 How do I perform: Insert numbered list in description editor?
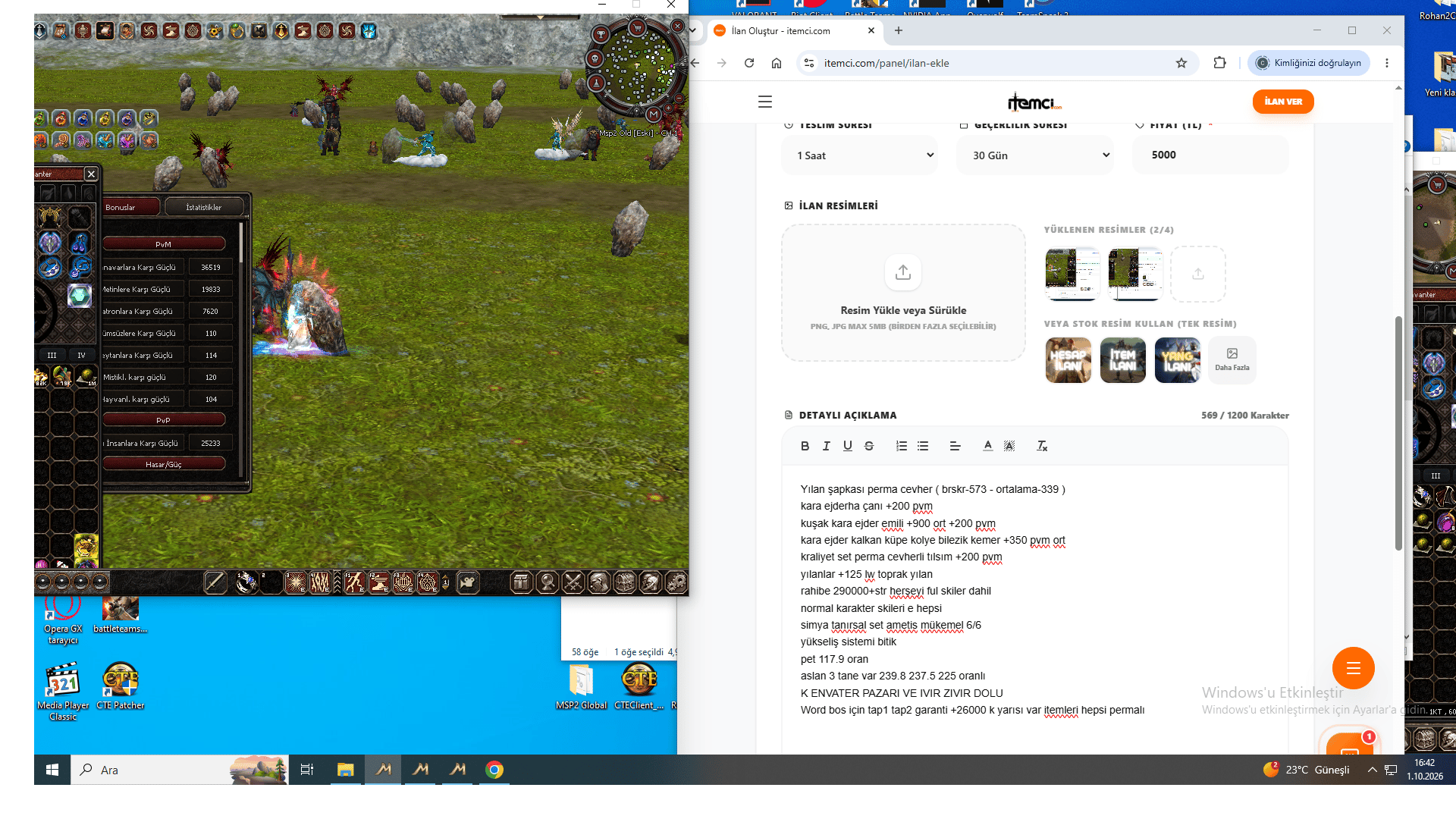pyautogui.click(x=901, y=446)
